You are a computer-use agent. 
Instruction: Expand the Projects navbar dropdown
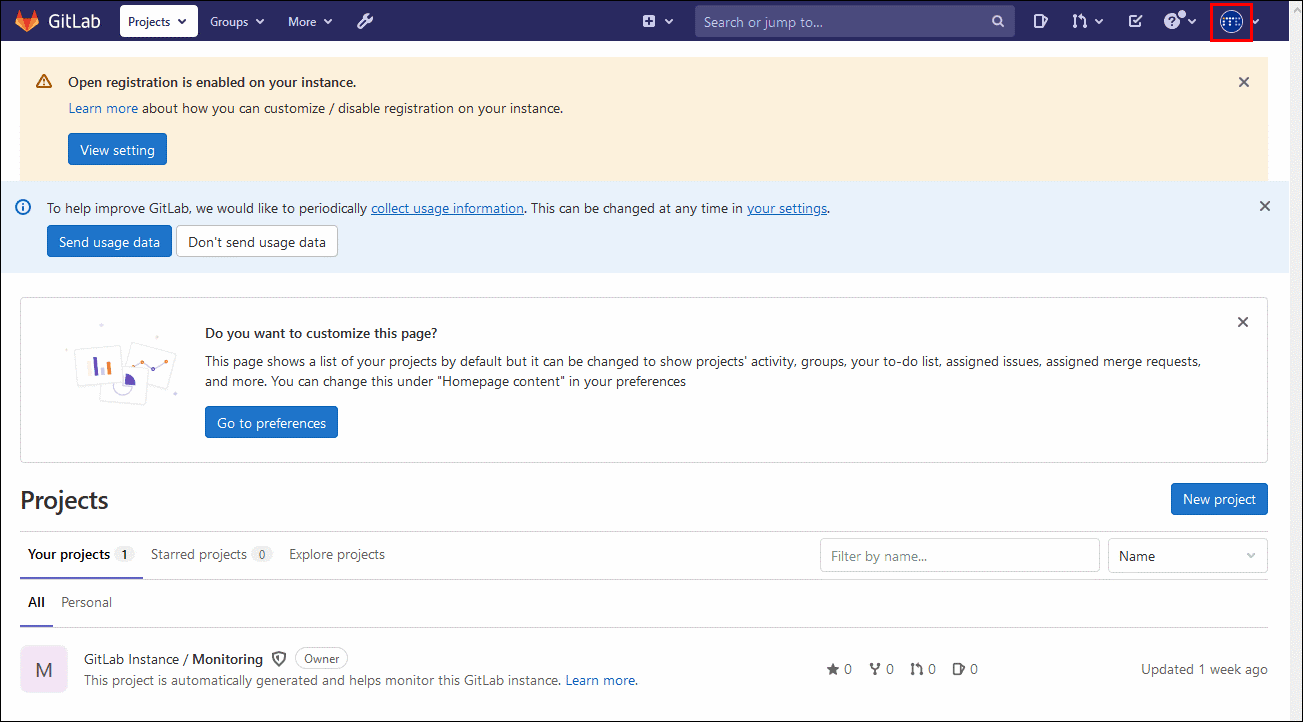158,21
